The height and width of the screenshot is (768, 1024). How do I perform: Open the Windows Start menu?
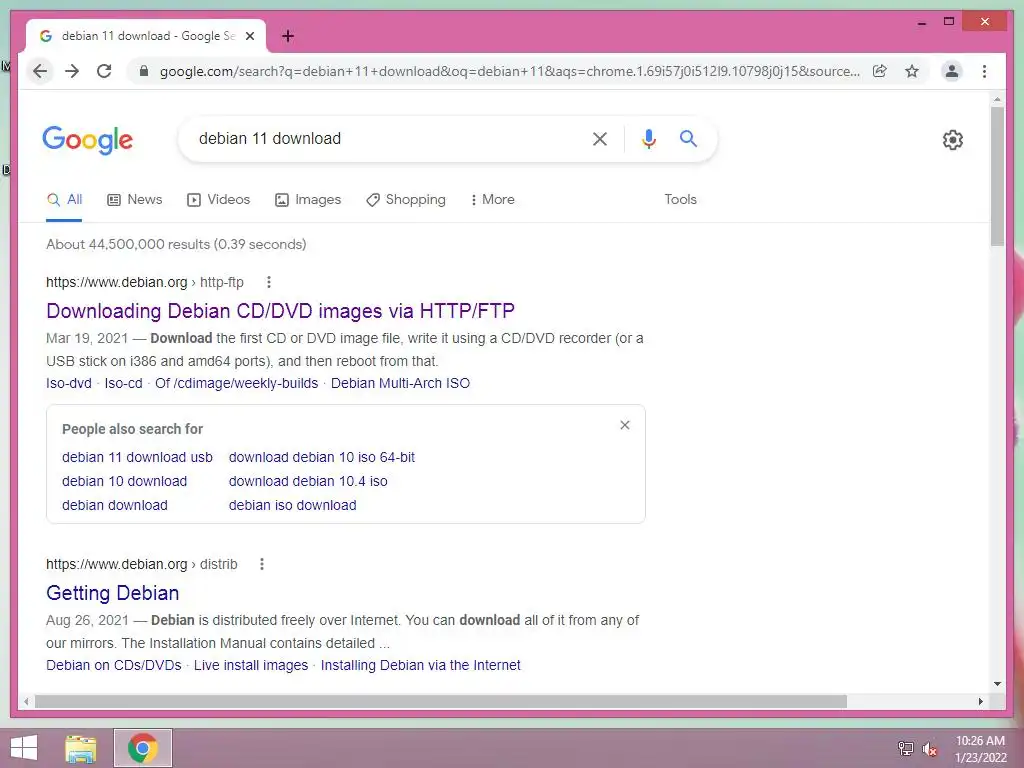tap(24, 748)
